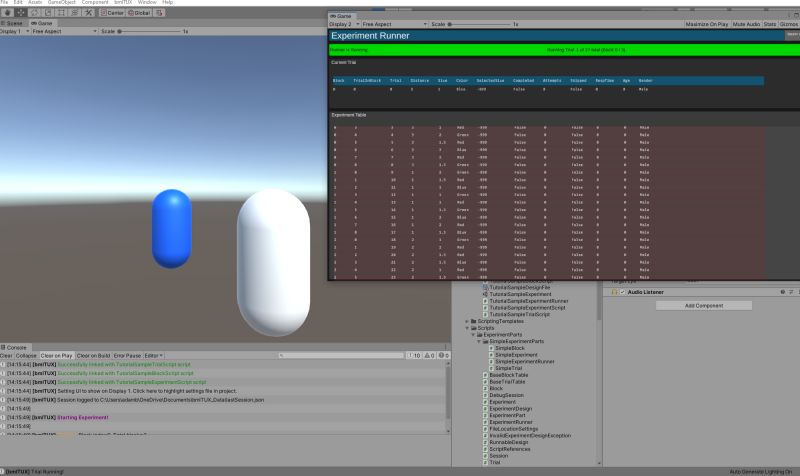The image size is (800, 476).
Task: Open right Game view Free Aspect dropdown
Action: point(394,24)
